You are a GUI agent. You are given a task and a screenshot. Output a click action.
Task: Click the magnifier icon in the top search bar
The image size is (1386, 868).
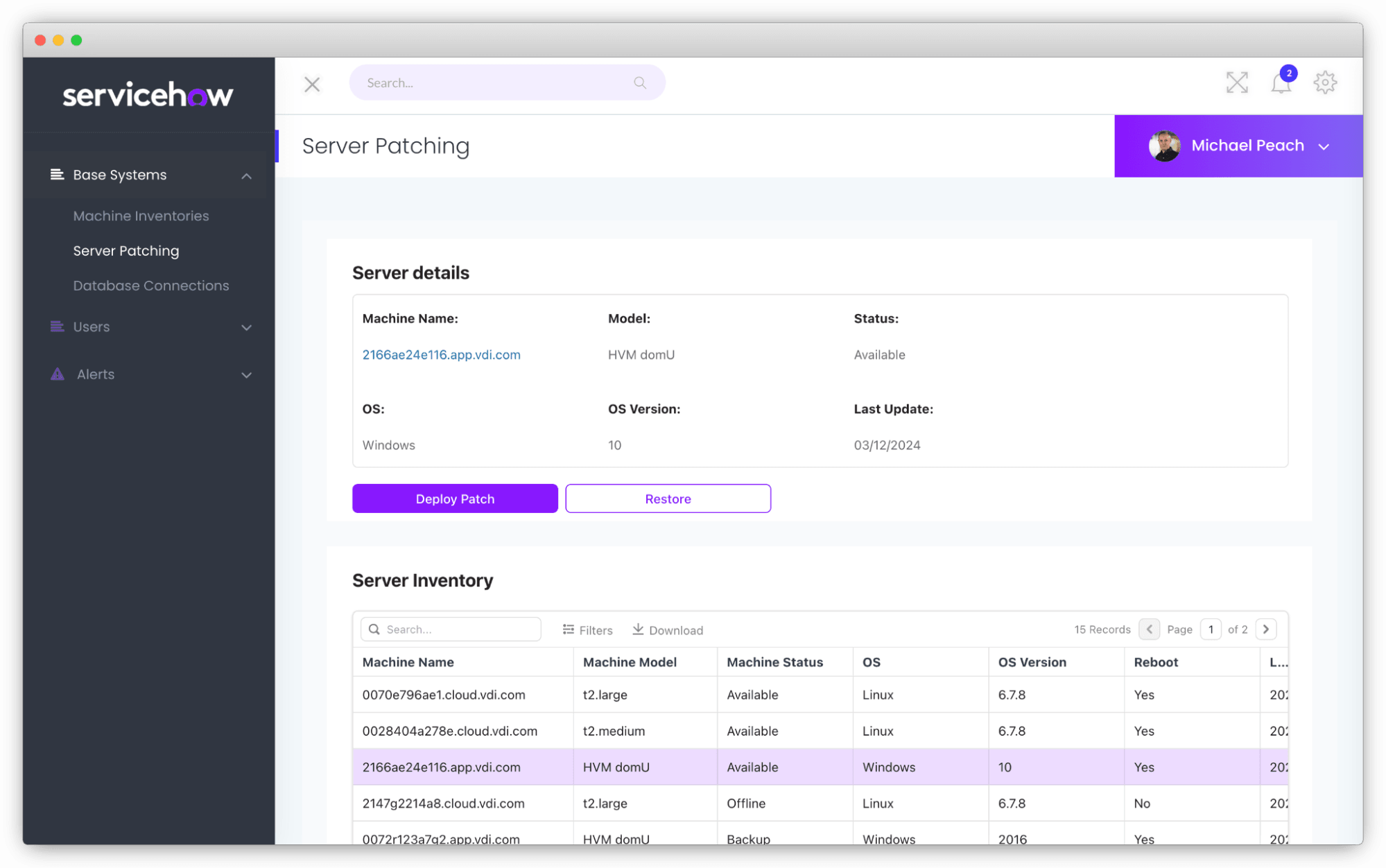(639, 83)
